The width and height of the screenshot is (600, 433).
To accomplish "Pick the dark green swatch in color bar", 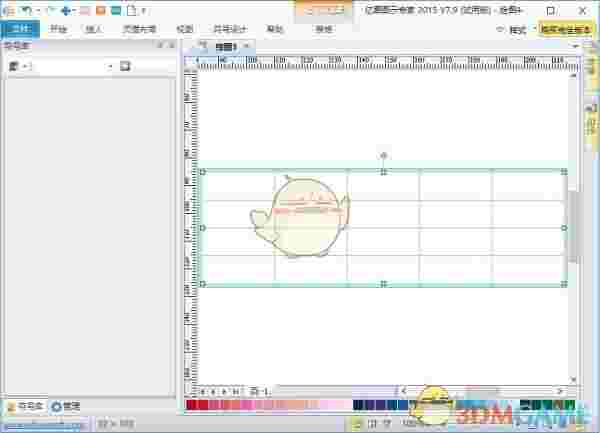I will tap(525, 405).
